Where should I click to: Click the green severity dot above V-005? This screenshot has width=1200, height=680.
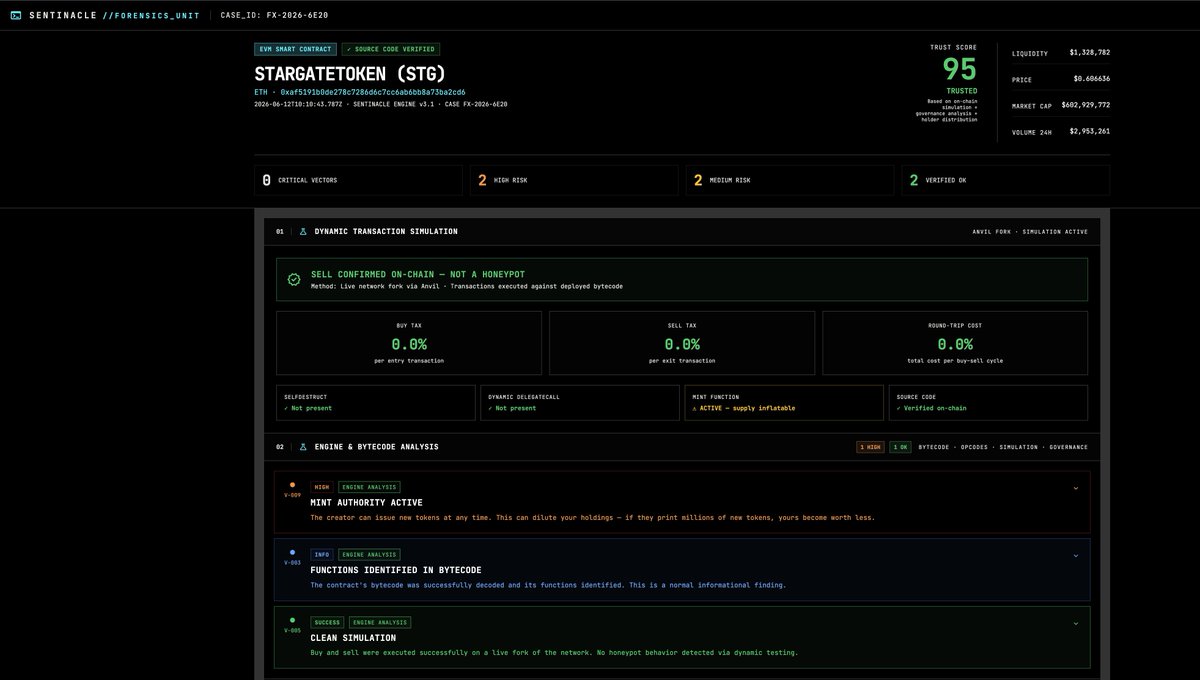pos(292,620)
